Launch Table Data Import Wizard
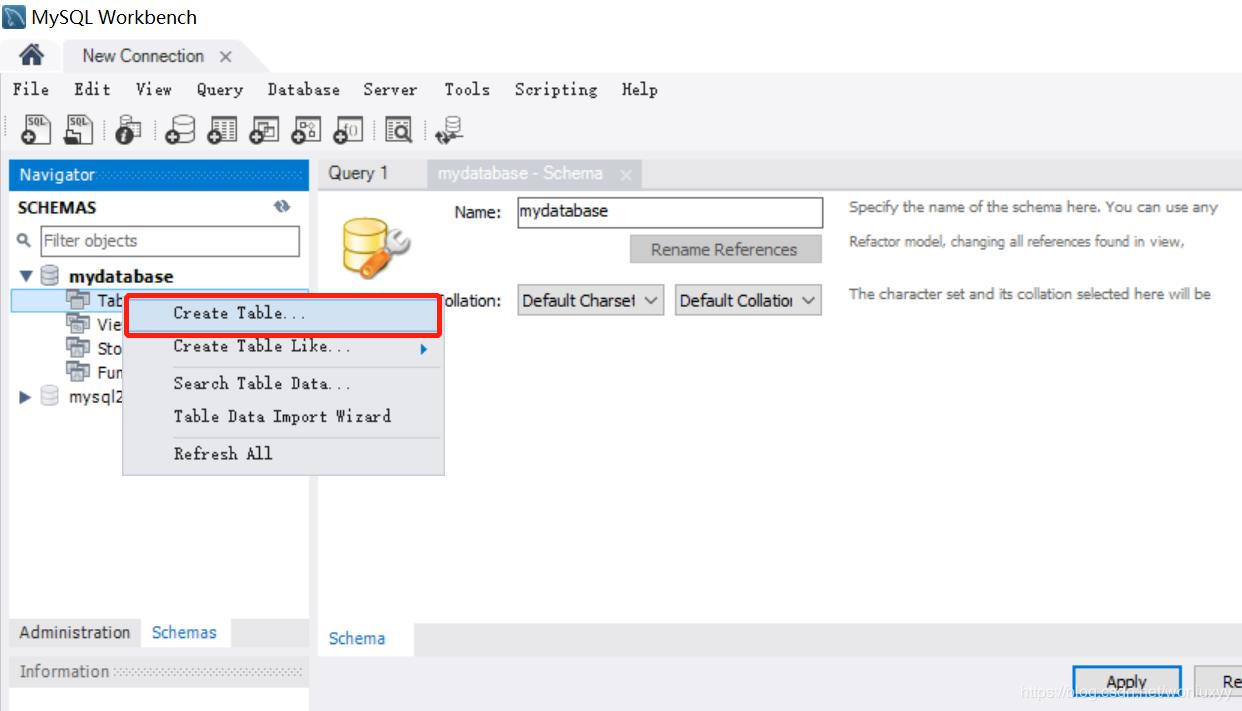Image resolution: width=1242 pixels, height=711 pixels. [282, 417]
